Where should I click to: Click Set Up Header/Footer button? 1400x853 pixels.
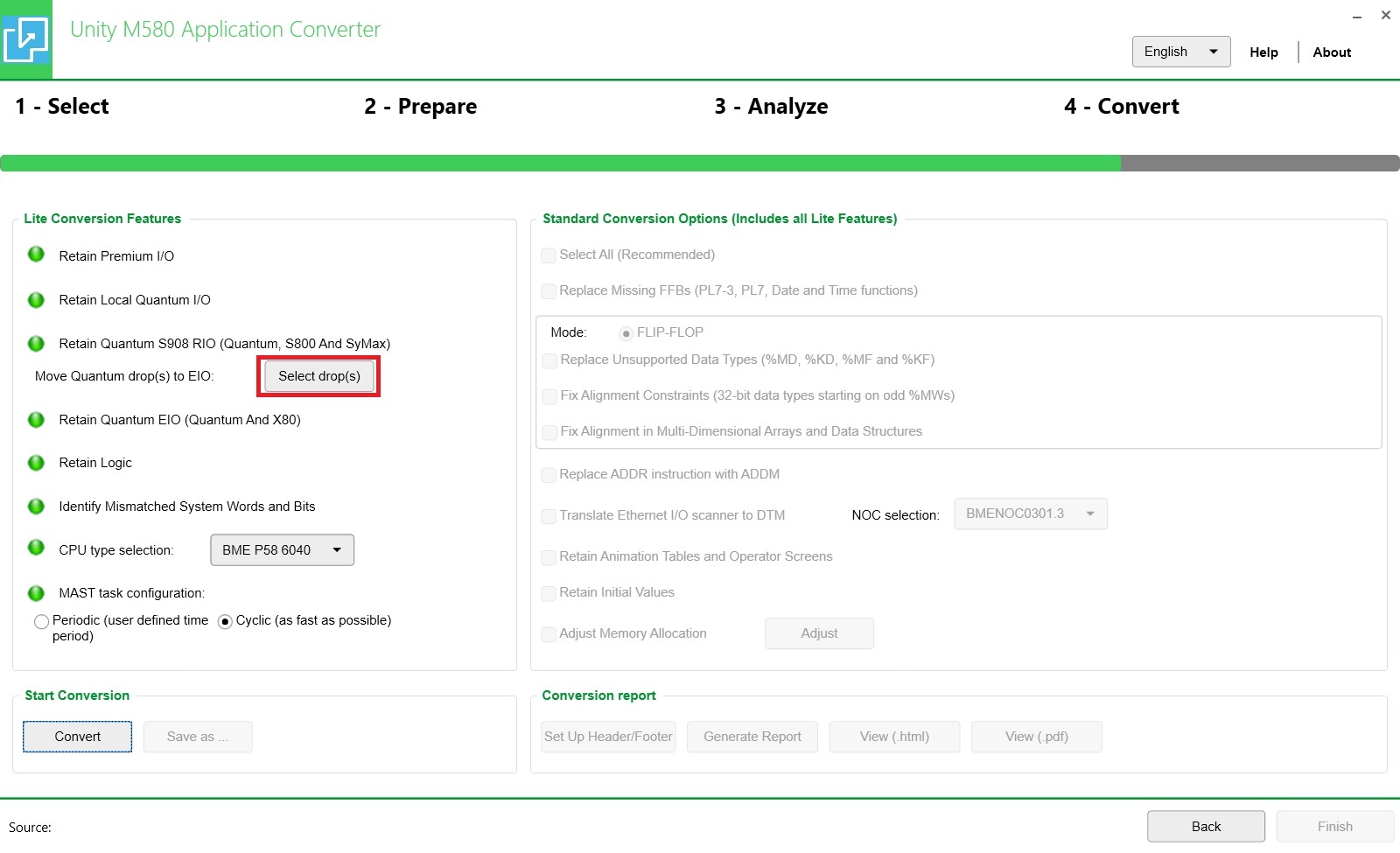(x=608, y=737)
